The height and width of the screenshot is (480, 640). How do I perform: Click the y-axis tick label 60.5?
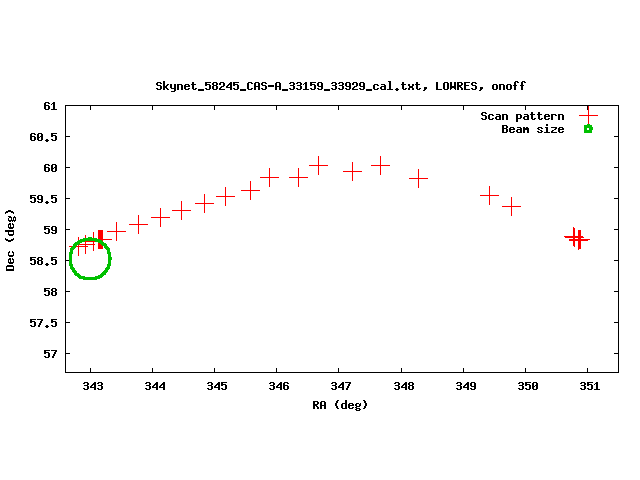click(x=43, y=137)
